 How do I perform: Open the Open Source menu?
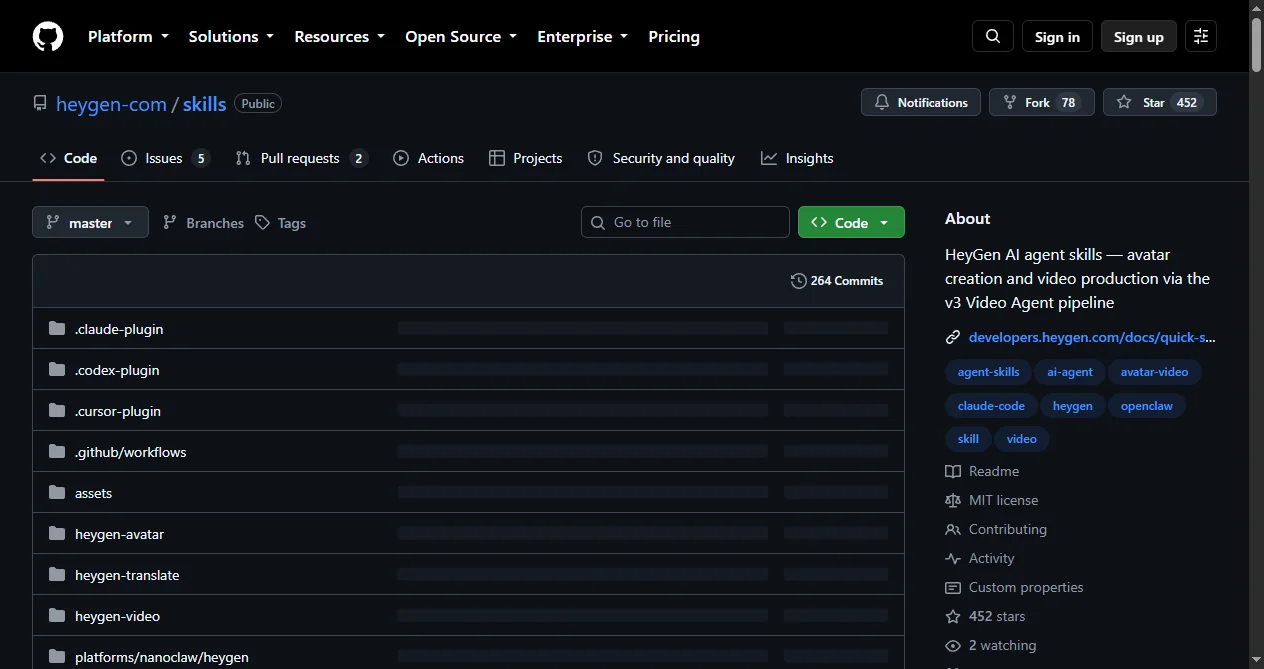[x=461, y=36]
